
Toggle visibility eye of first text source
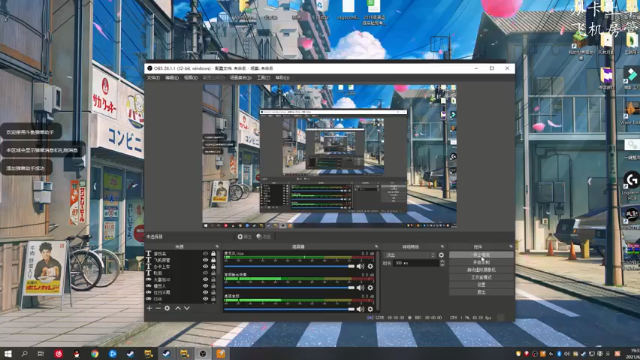pyautogui.click(x=205, y=253)
